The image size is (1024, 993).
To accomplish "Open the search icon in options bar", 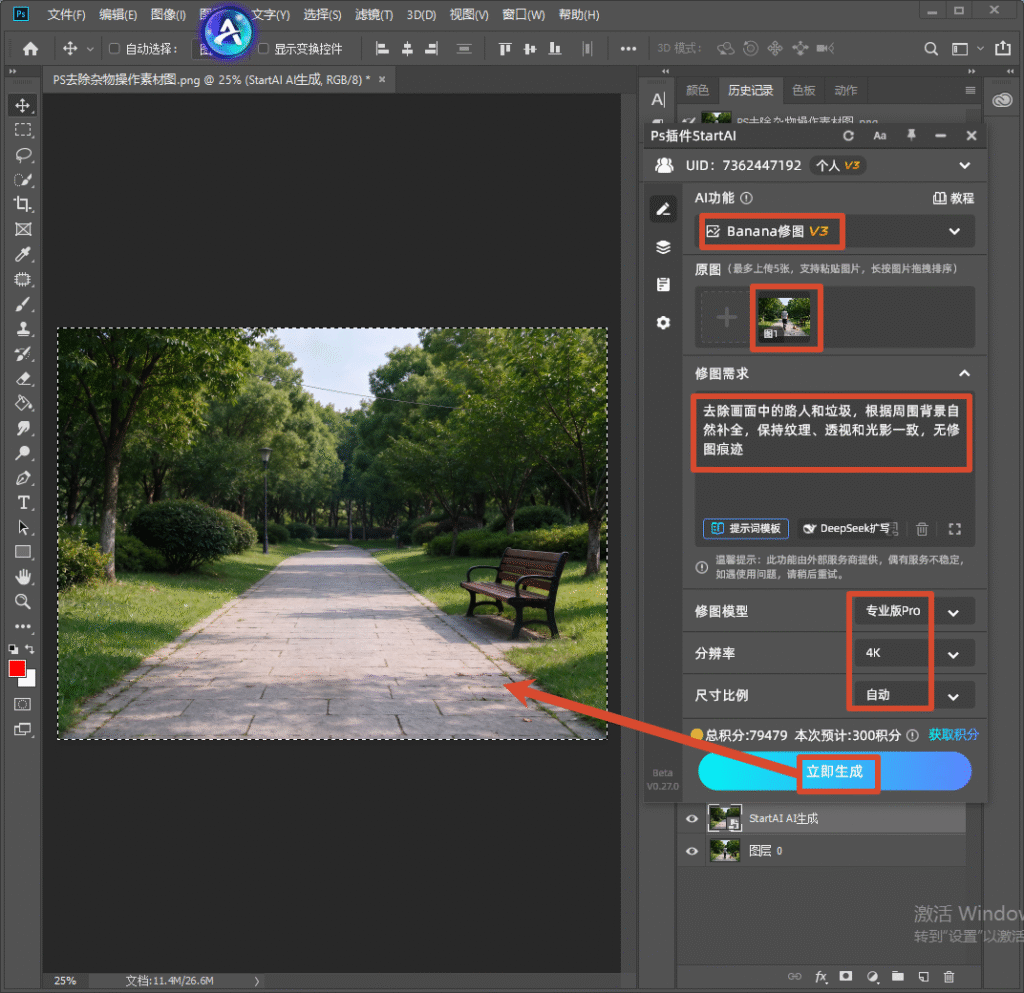I will pos(931,48).
